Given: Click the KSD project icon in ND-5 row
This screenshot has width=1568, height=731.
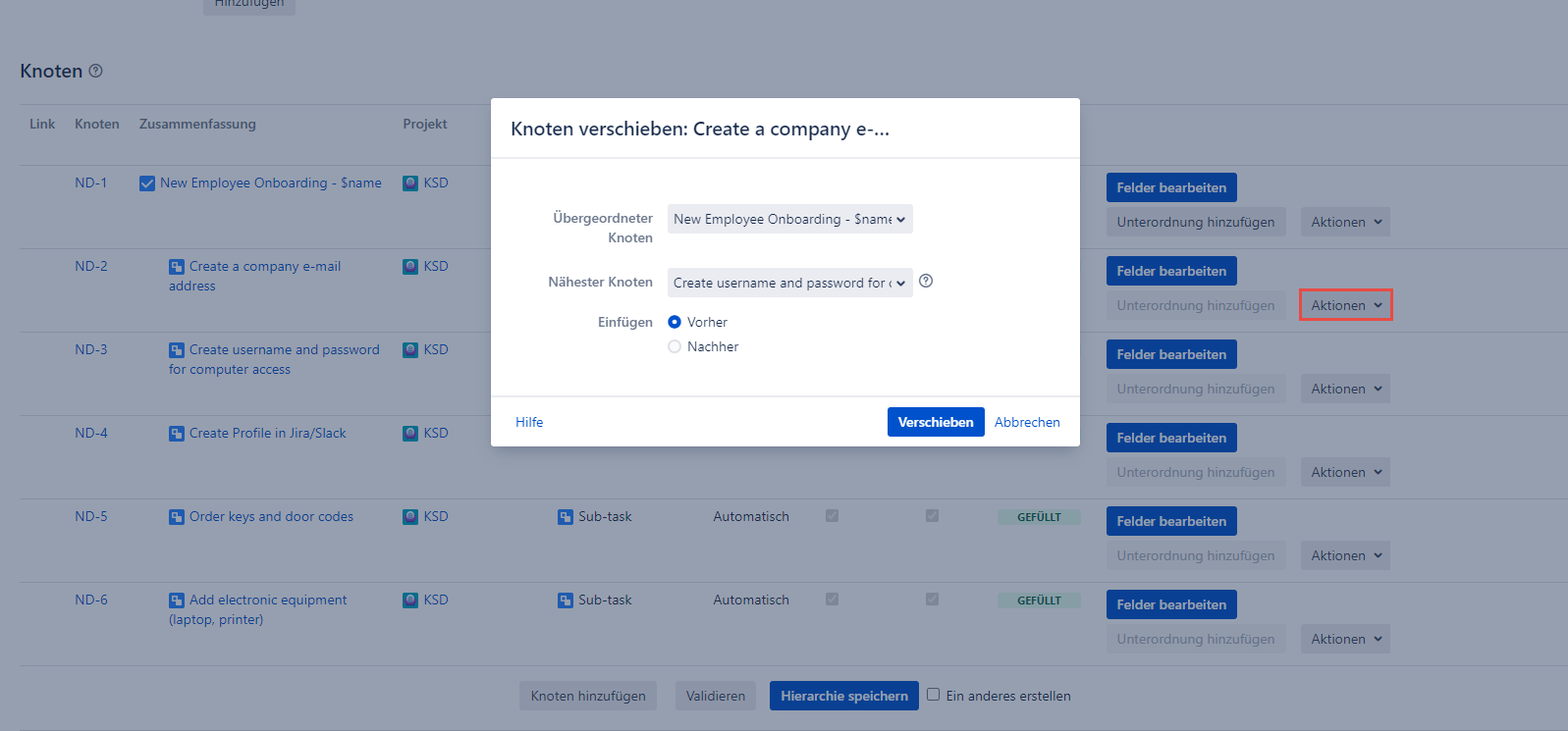Looking at the screenshot, I should click(x=410, y=517).
